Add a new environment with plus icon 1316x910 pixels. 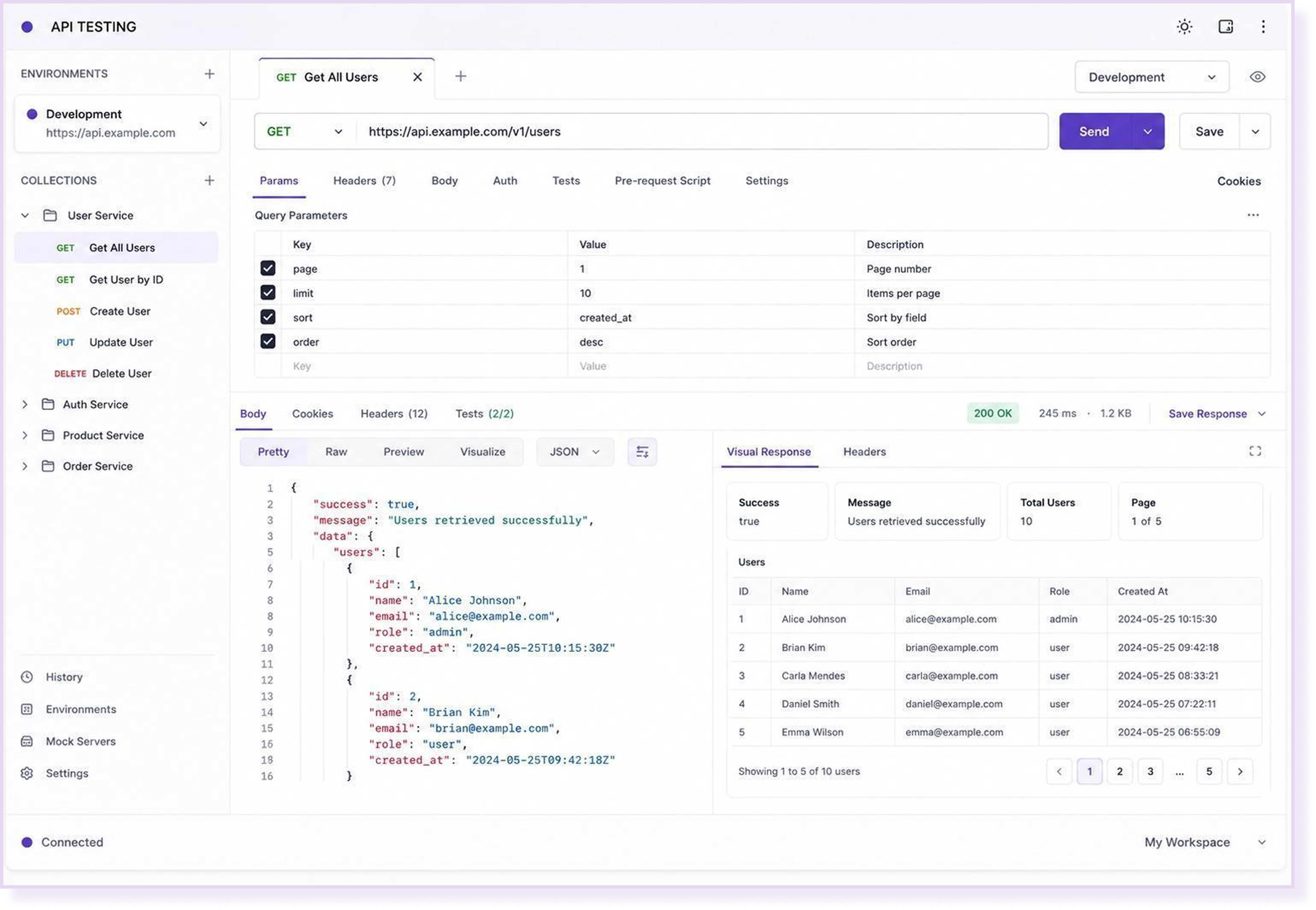pos(210,74)
